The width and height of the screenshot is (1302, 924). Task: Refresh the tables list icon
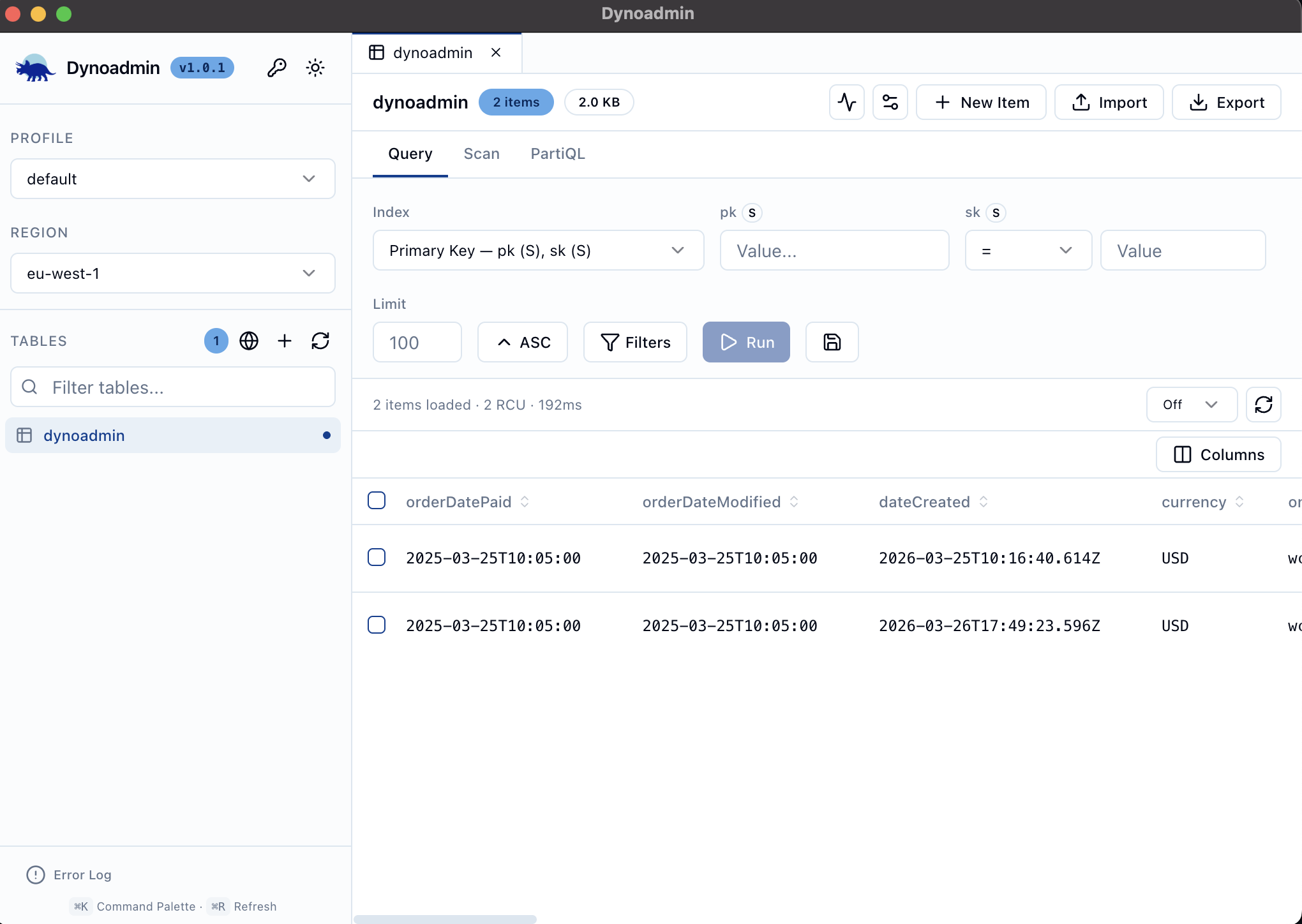[x=320, y=341]
